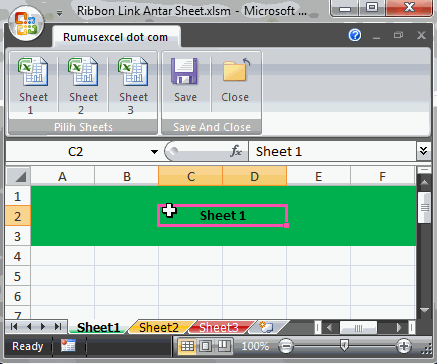Select row 4 header

[x=18, y=256]
